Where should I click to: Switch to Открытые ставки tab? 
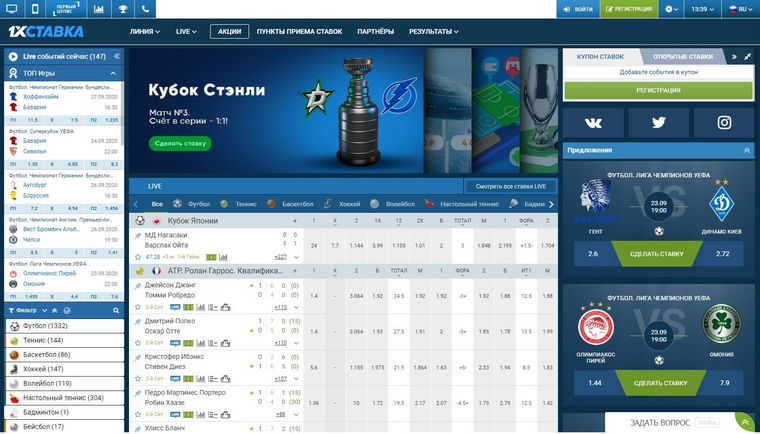[682, 56]
